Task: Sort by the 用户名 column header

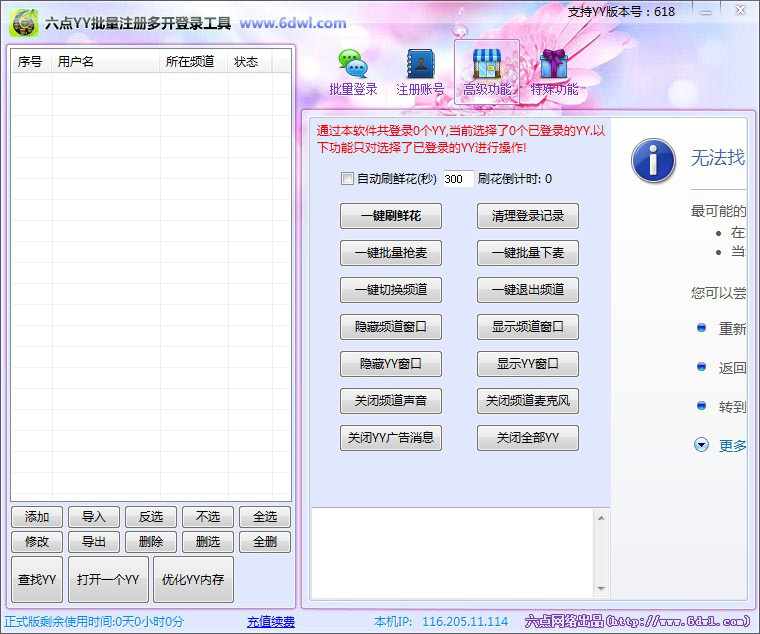Action: click(x=106, y=62)
